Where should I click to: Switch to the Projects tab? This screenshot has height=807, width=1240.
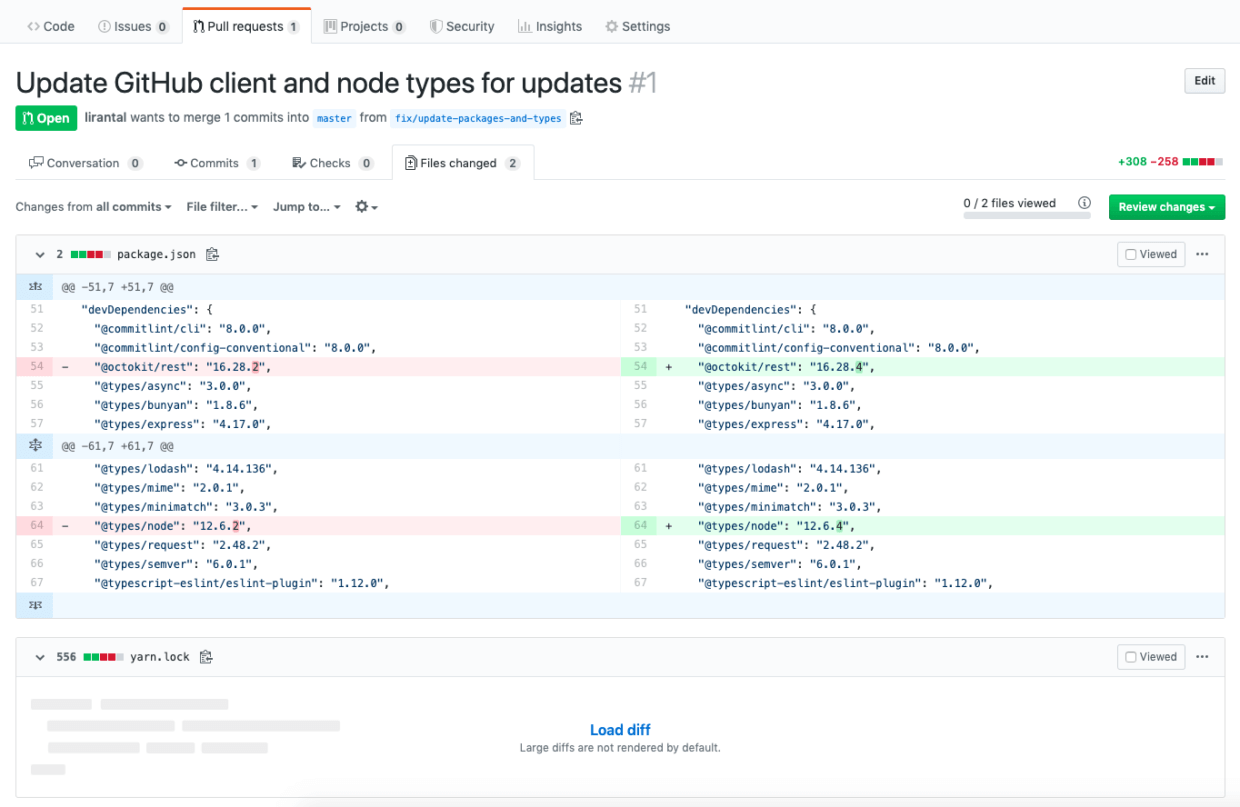pyautogui.click(x=364, y=26)
